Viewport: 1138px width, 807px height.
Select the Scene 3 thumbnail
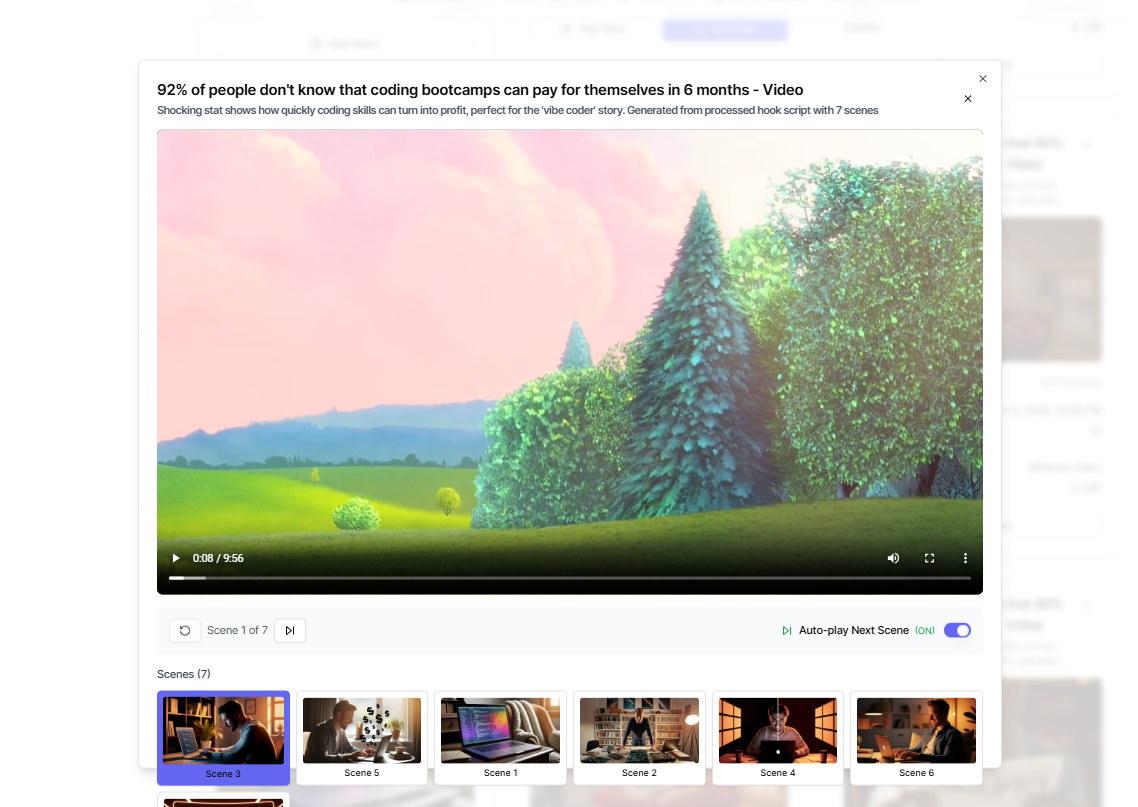pos(223,729)
